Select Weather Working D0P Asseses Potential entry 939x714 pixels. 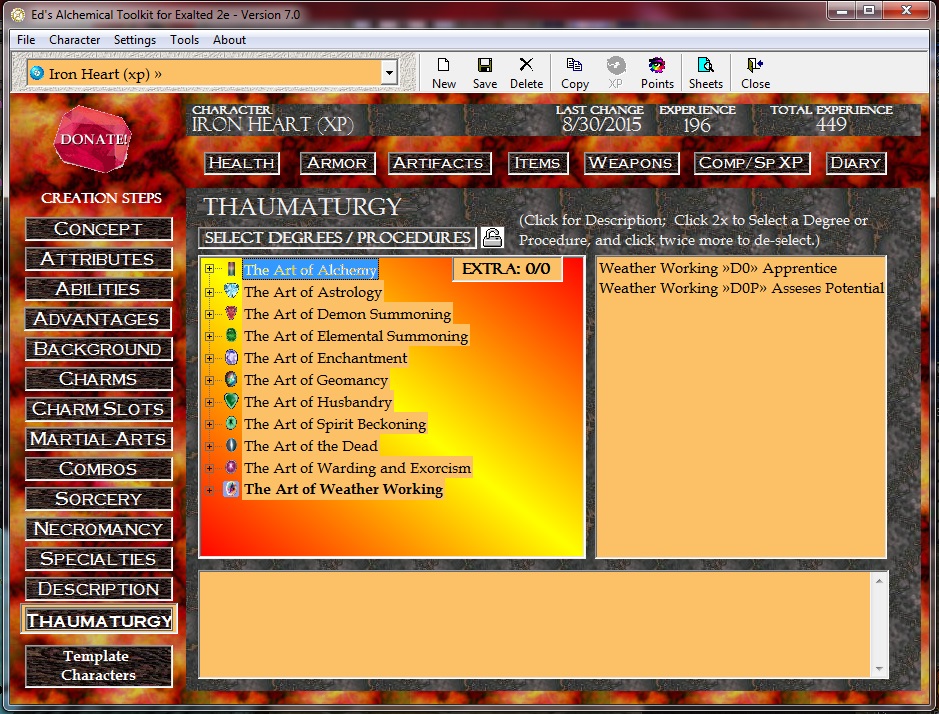741,288
